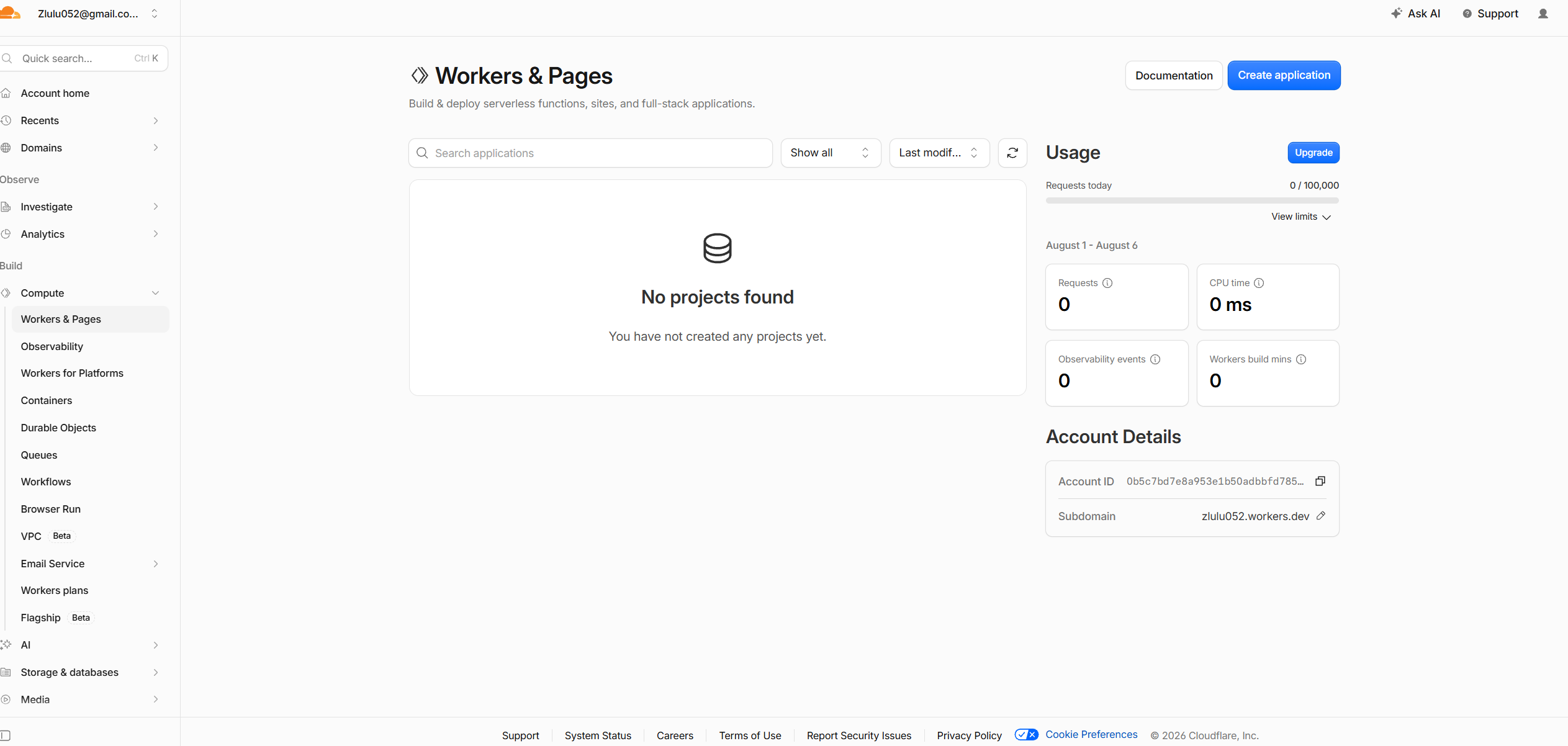Viewport: 1568px width, 746px height.
Task: Expand the Email Service chevron
Action: (156, 564)
